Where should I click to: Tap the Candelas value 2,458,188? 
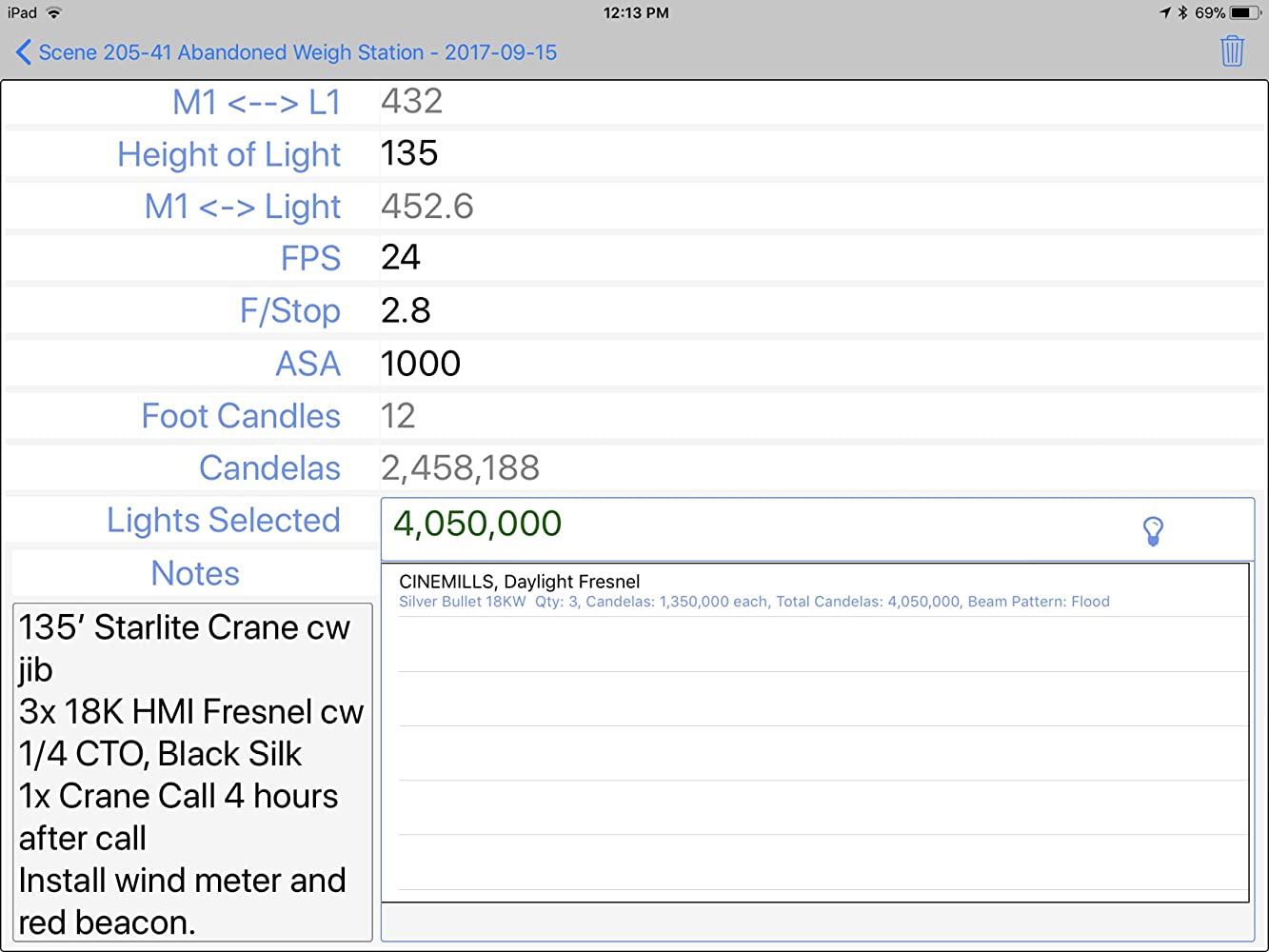(x=460, y=468)
